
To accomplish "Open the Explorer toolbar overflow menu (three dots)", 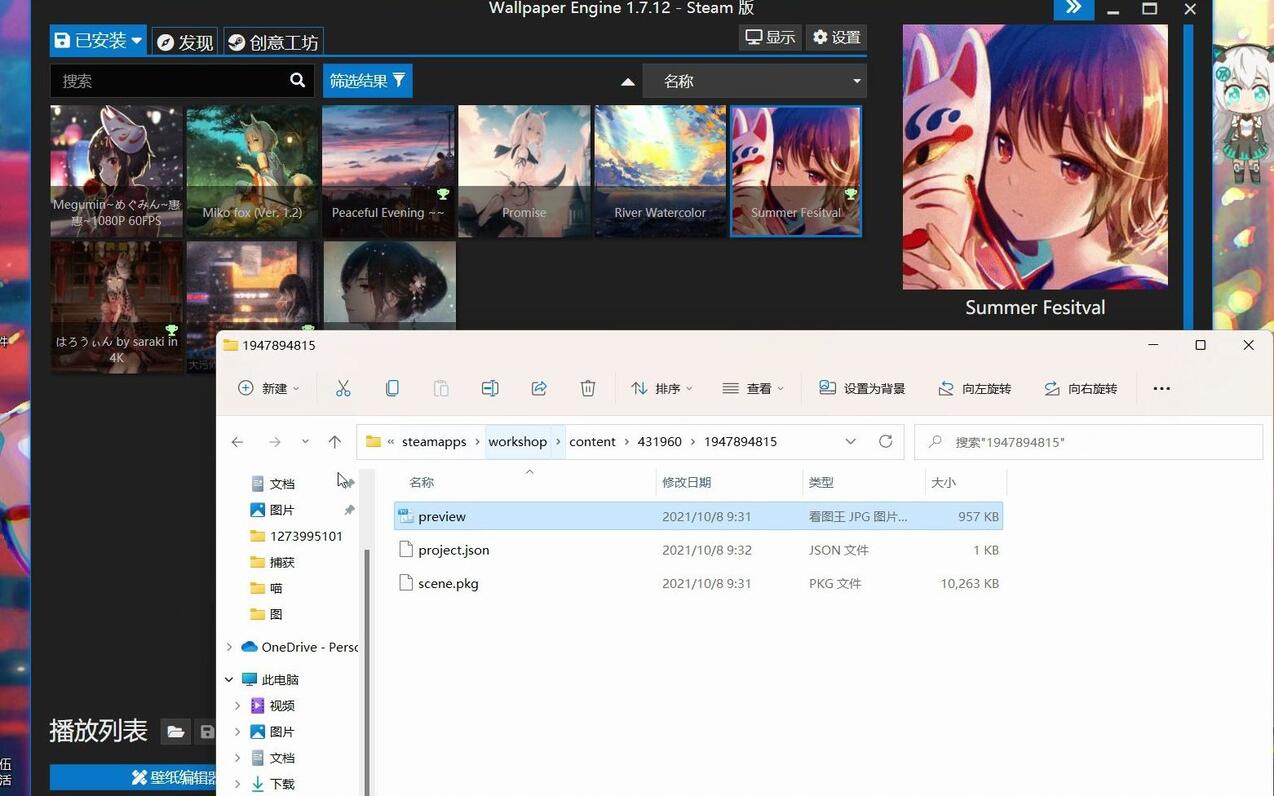I will coord(1161,388).
